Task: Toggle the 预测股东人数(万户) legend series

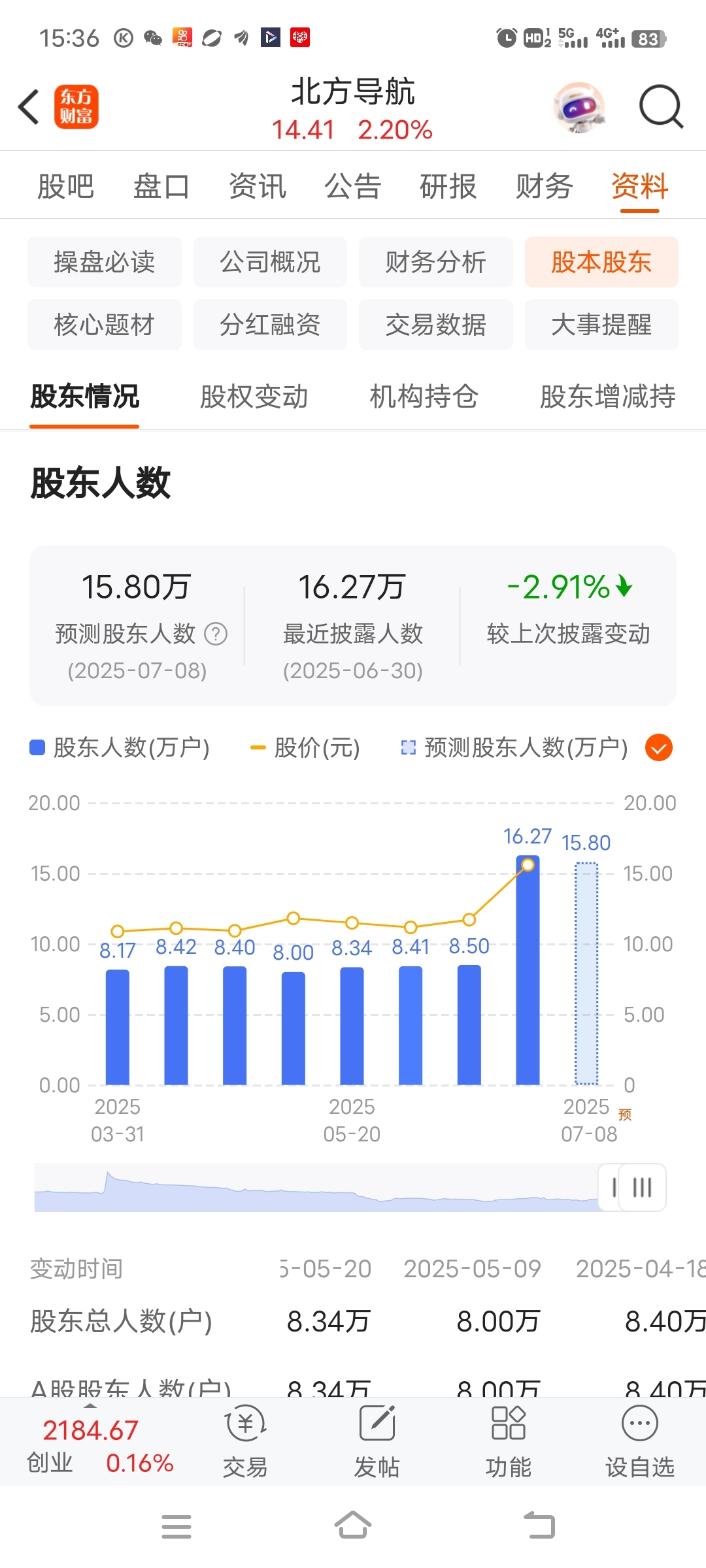Action: 514,747
